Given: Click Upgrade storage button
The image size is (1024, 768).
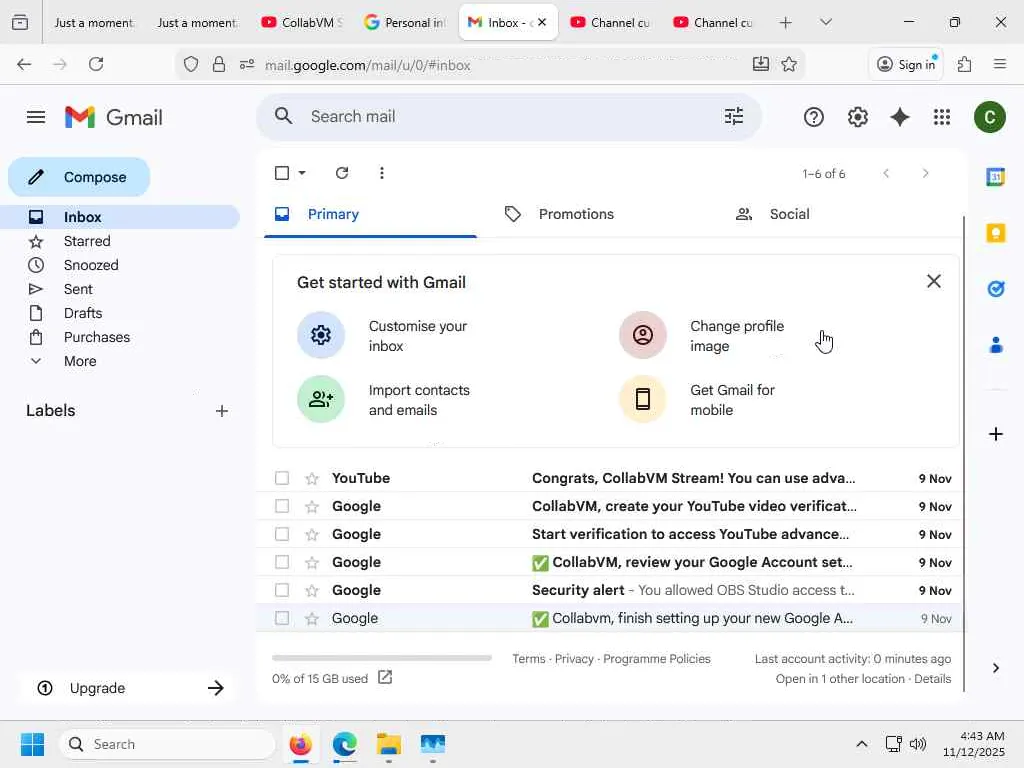Looking at the screenshot, I should [127, 688].
